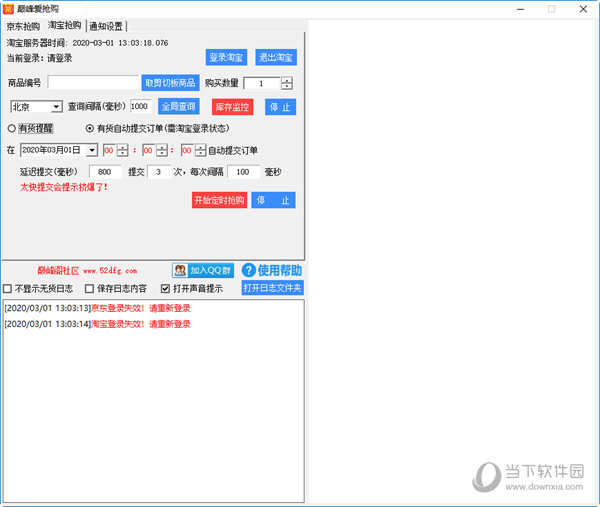Click the 购买数量 value field
This screenshot has height=507, width=600.
(262, 83)
